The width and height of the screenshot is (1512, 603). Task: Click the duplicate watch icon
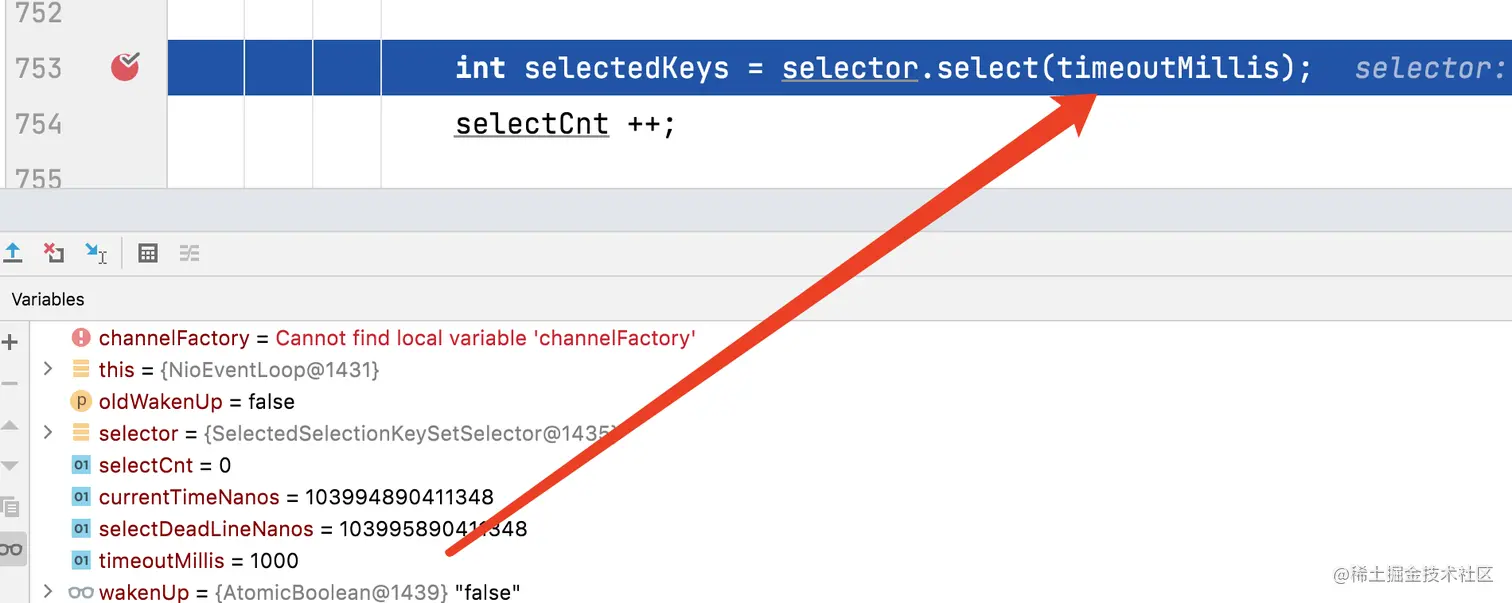point(11,507)
